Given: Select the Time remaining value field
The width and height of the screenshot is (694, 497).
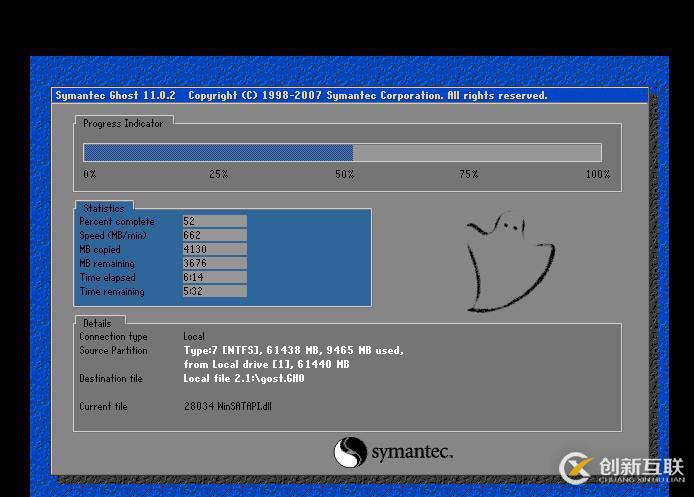Looking at the screenshot, I should (x=214, y=291).
